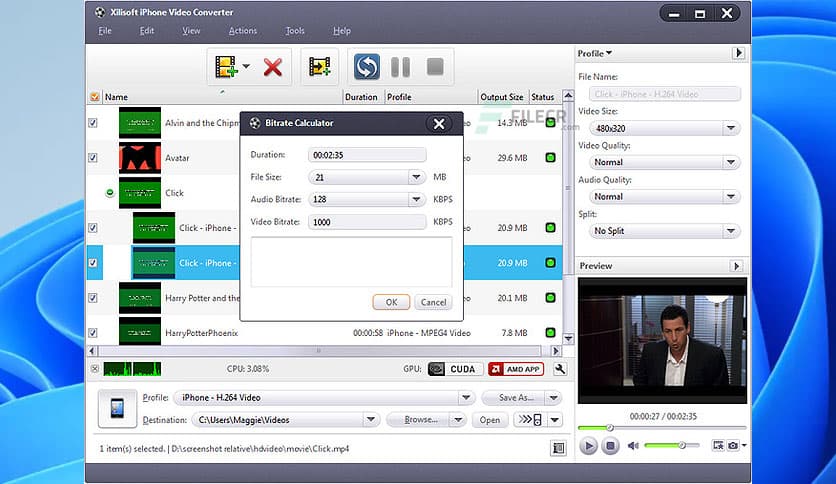The height and width of the screenshot is (484, 836).
Task: Open the Help menu
Action: click(342, 31)
